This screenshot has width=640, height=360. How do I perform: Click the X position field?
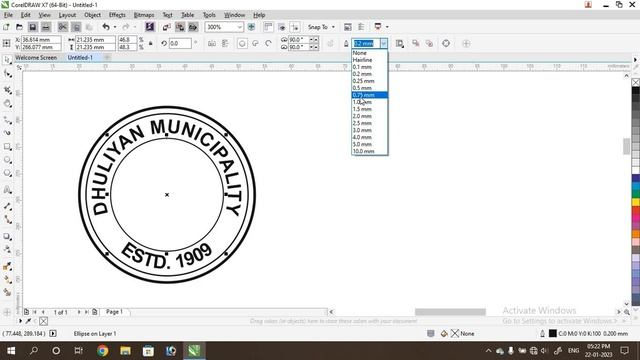click(x=41, y=40)
